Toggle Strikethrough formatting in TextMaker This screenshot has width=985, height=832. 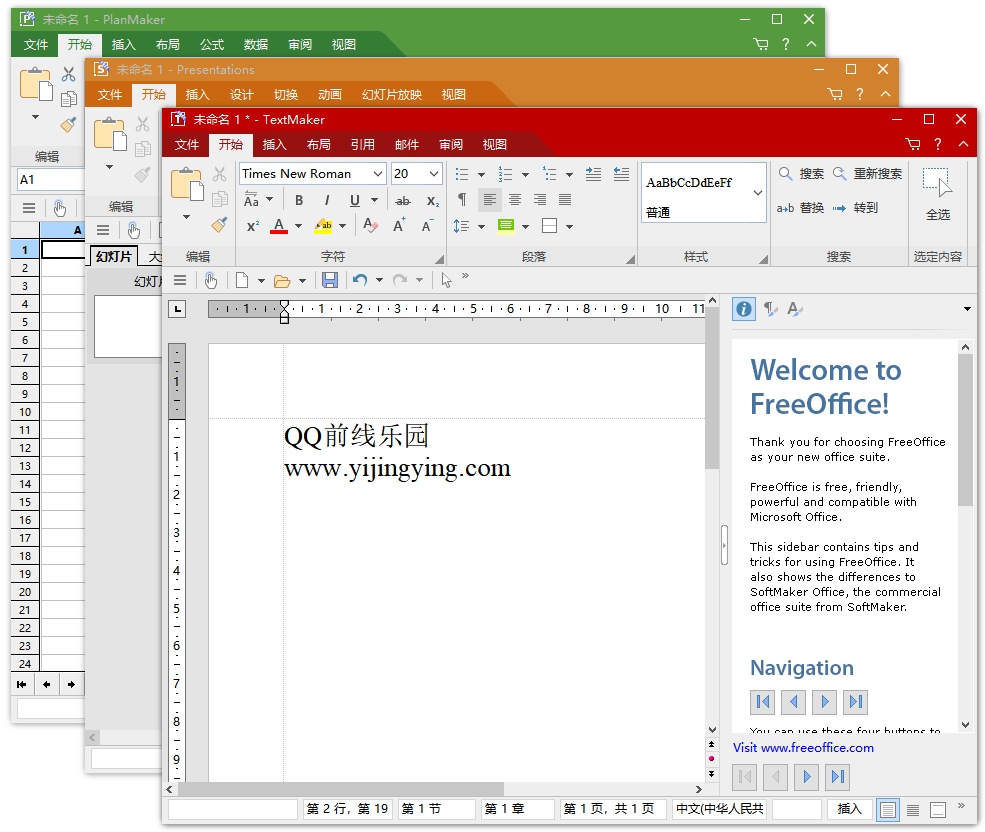403,201
